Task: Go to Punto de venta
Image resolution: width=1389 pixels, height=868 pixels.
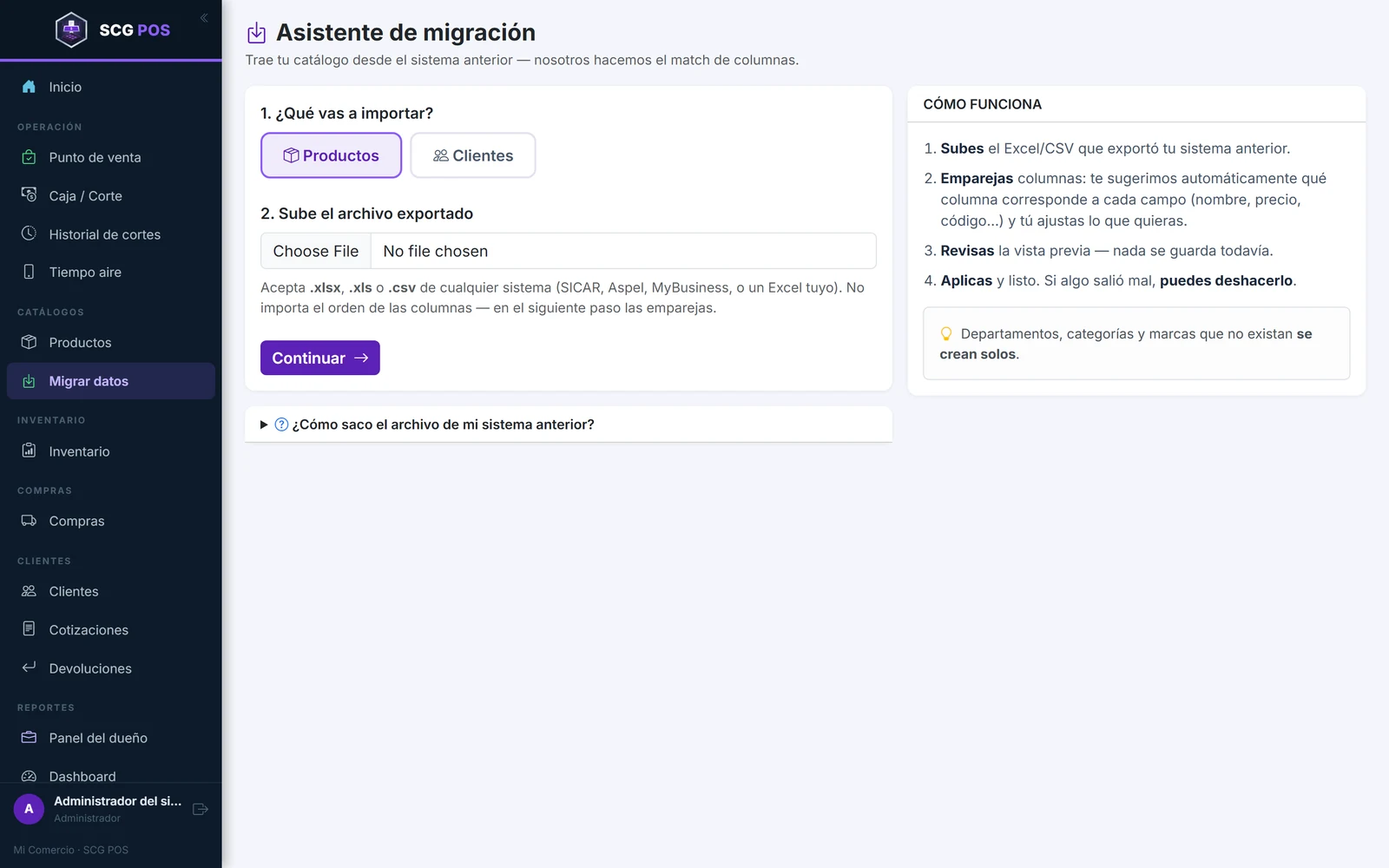Action: click(x=111, y=157)
